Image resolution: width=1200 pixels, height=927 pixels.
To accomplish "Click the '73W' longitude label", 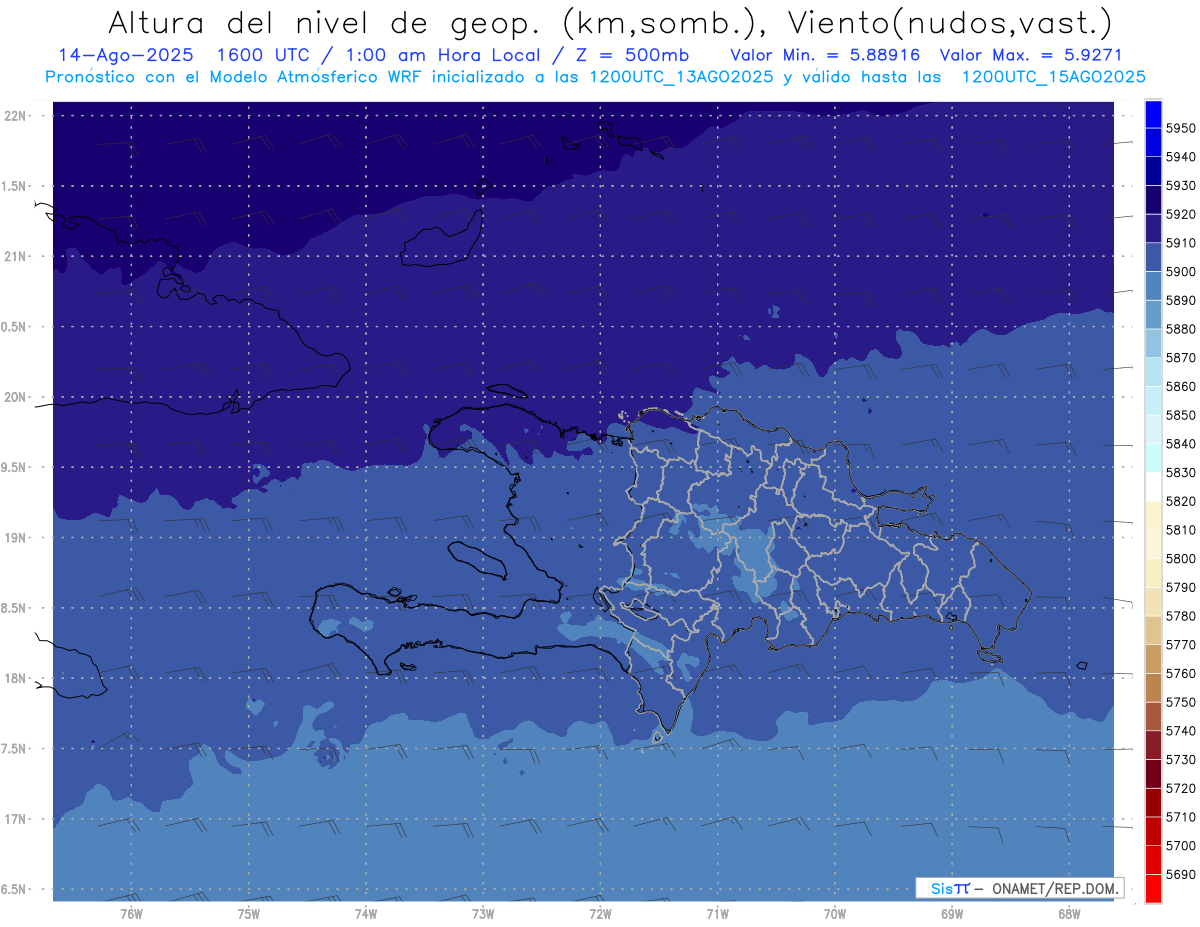I will click(483, 913).
